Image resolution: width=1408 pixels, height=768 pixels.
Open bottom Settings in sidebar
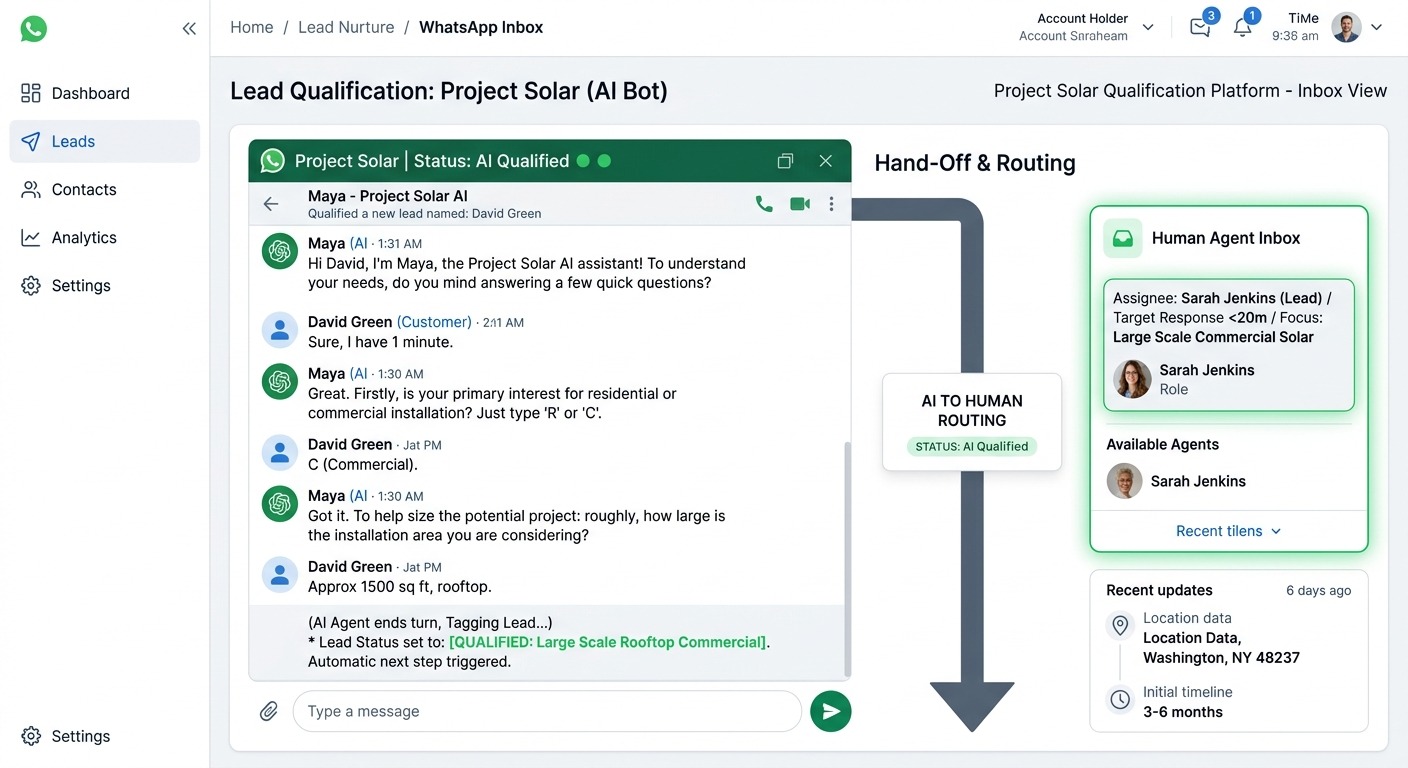point(105,736)
